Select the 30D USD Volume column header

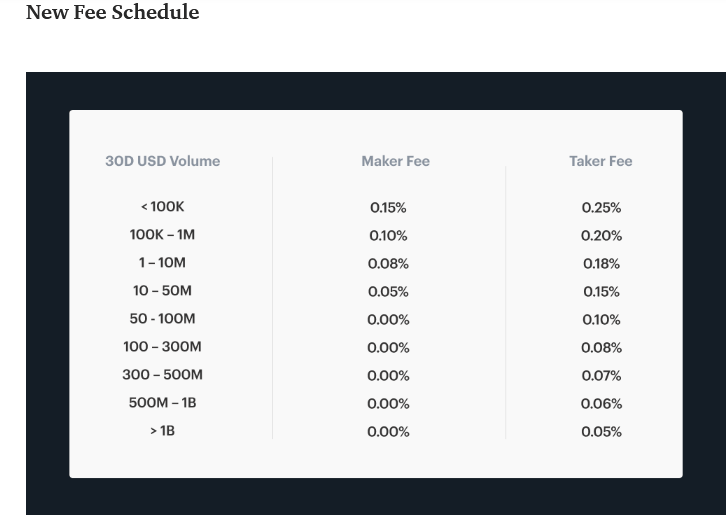[163, 161]
